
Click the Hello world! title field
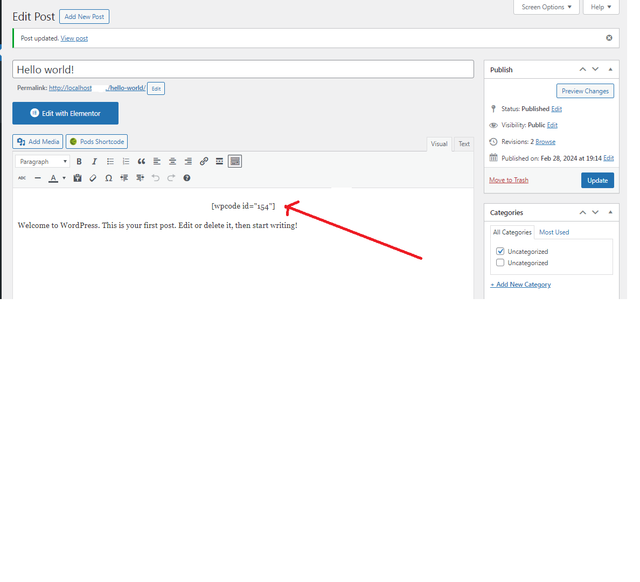point(243,69)
